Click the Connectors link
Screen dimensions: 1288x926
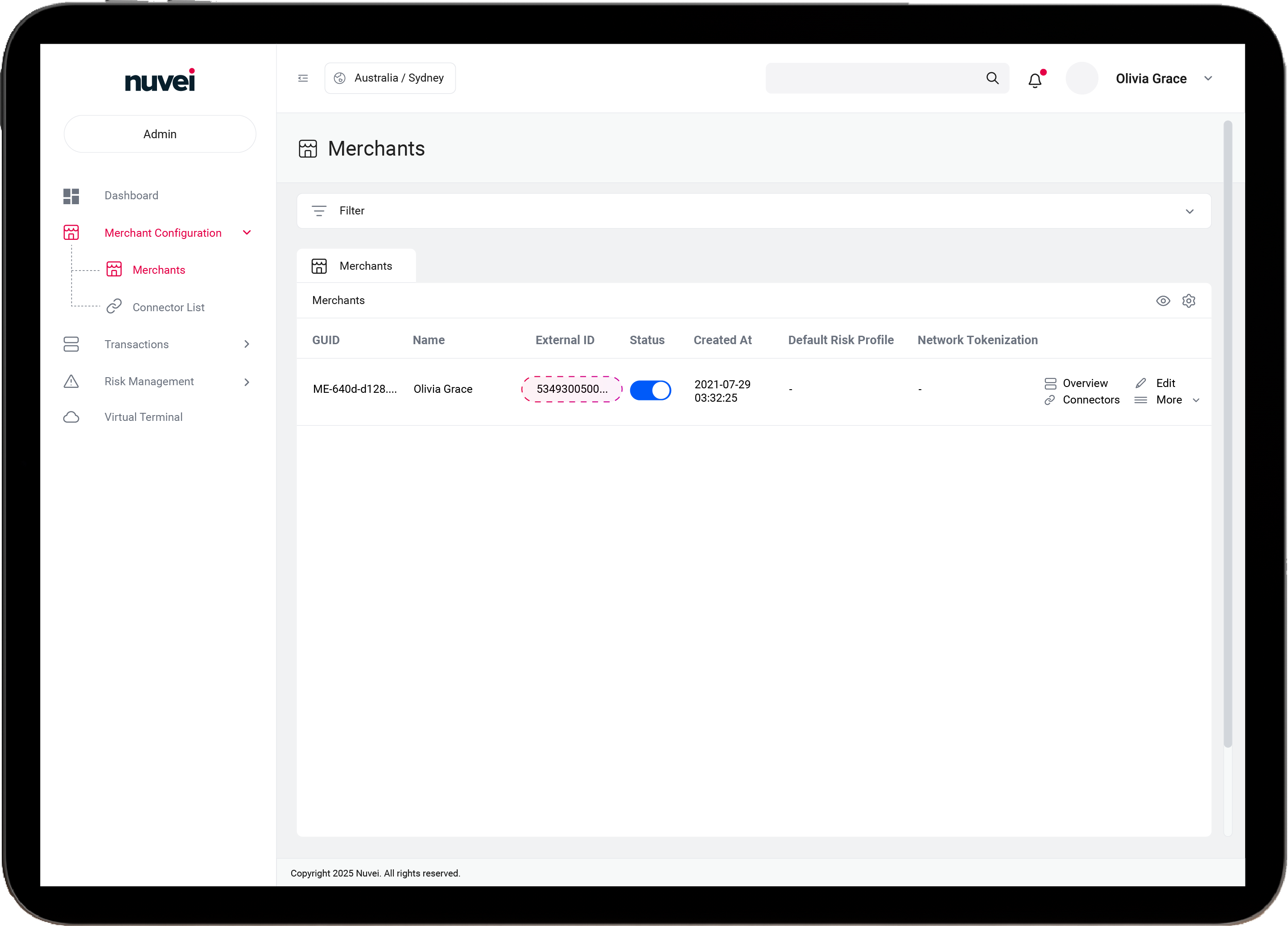(x=1091, y=400)
